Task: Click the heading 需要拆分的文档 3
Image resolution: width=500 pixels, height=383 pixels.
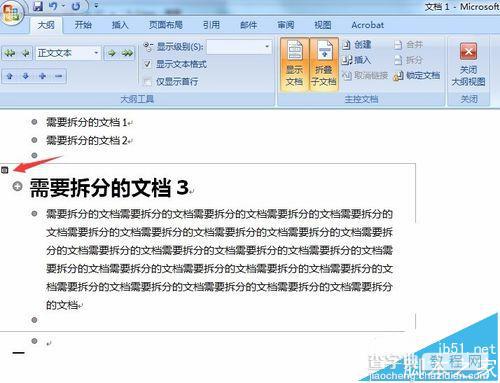Action: [x=109, y=187]
